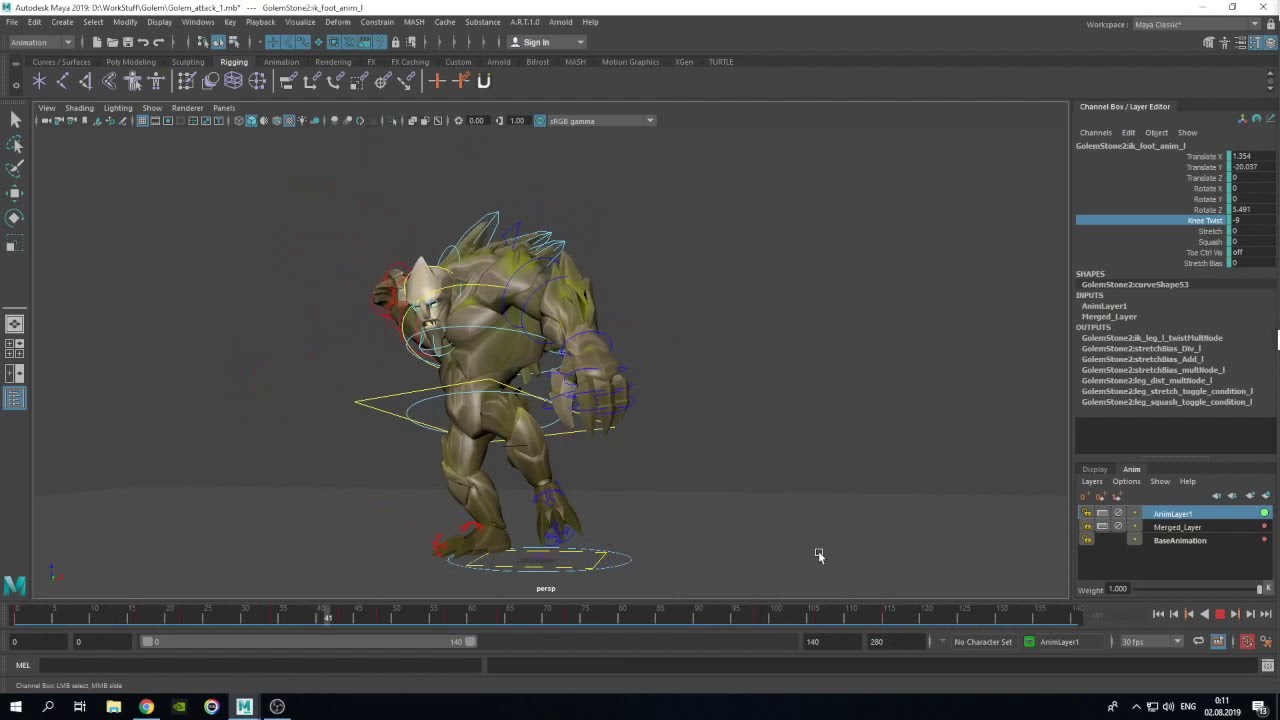Screen dimensions: 1280x720
Task: Click the MEL command line input
Action: click(262, 665)
